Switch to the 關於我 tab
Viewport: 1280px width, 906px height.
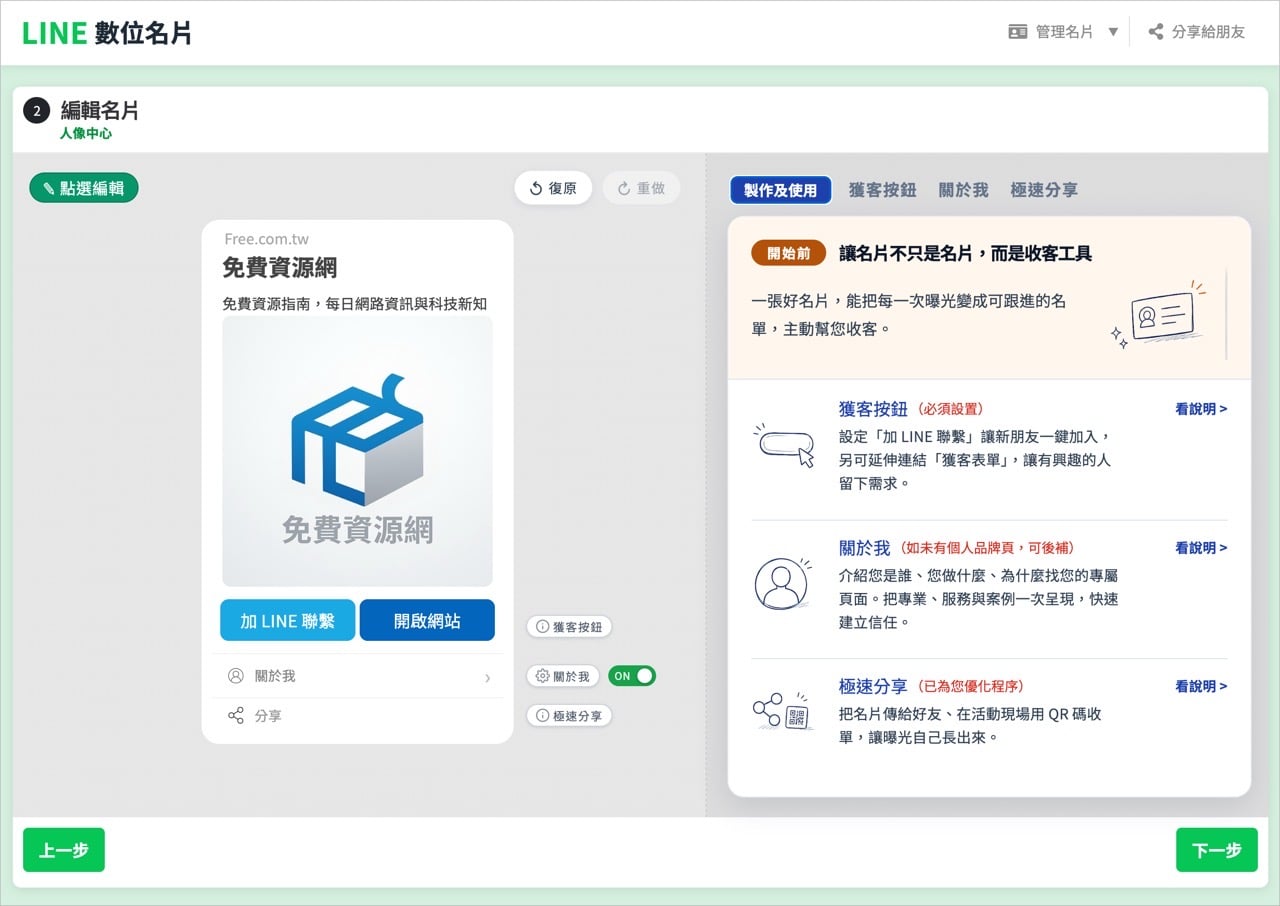point(963,190)
